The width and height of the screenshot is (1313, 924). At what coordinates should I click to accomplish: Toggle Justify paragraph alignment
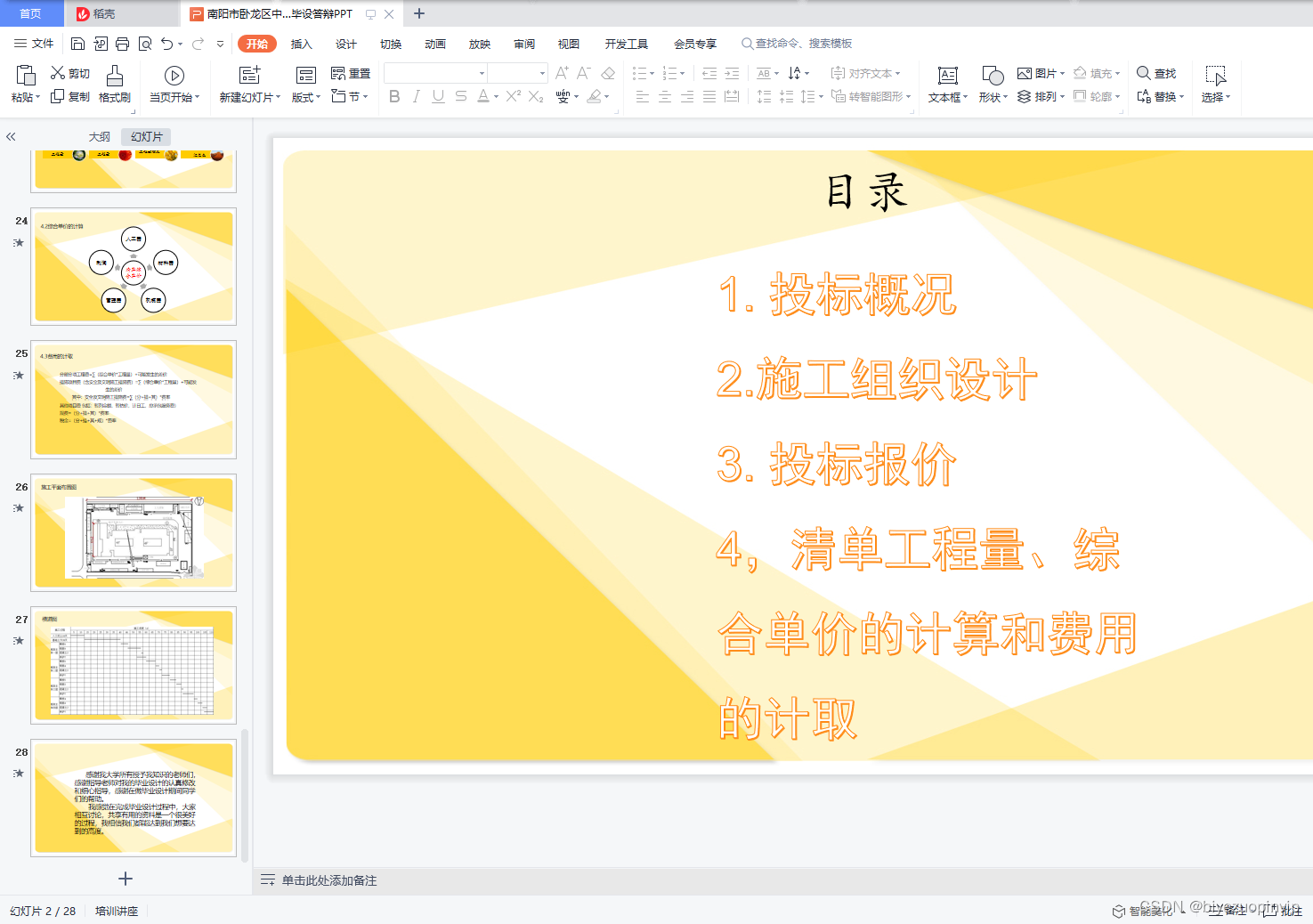(x=709, y=96)
